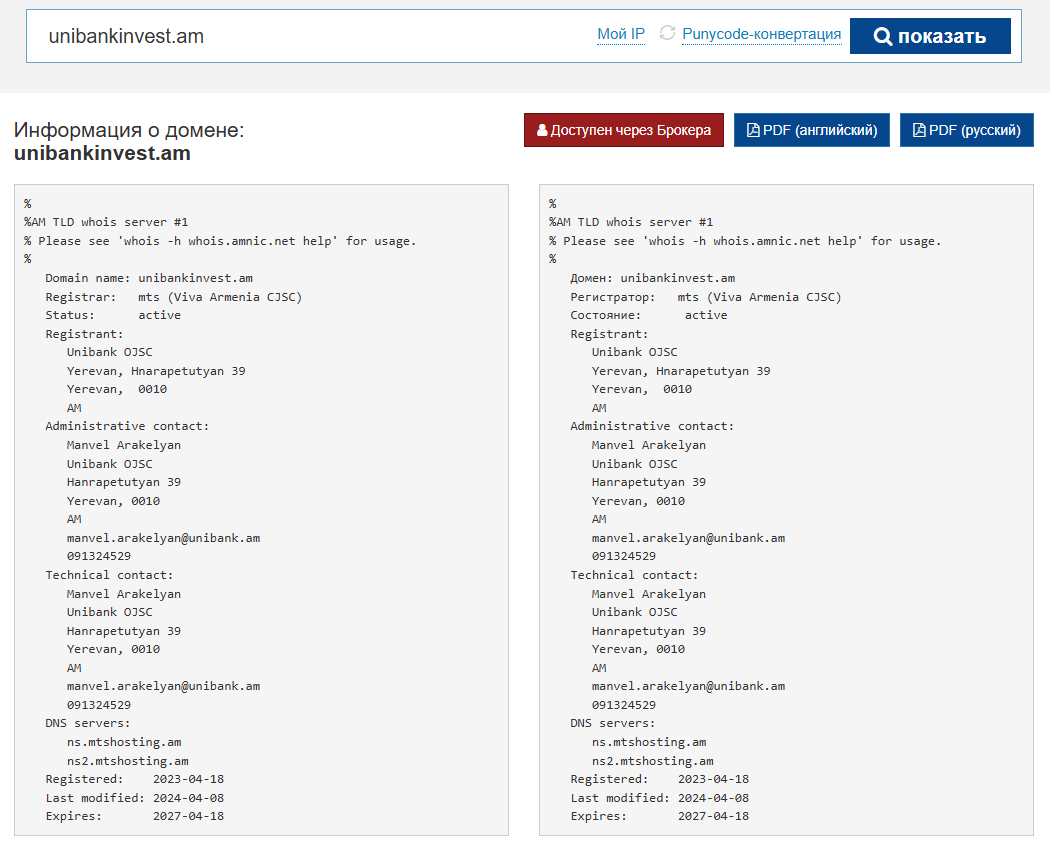Click 'Registered: 2023-04-18' in the left panel

pyautogui.click(x=135, y=779)
